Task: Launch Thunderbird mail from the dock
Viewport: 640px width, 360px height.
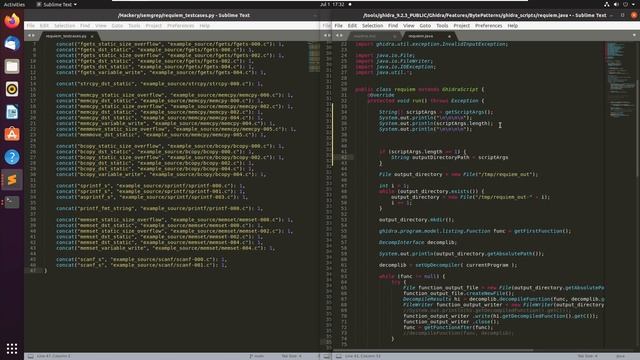Action: (x=12, y=43)
